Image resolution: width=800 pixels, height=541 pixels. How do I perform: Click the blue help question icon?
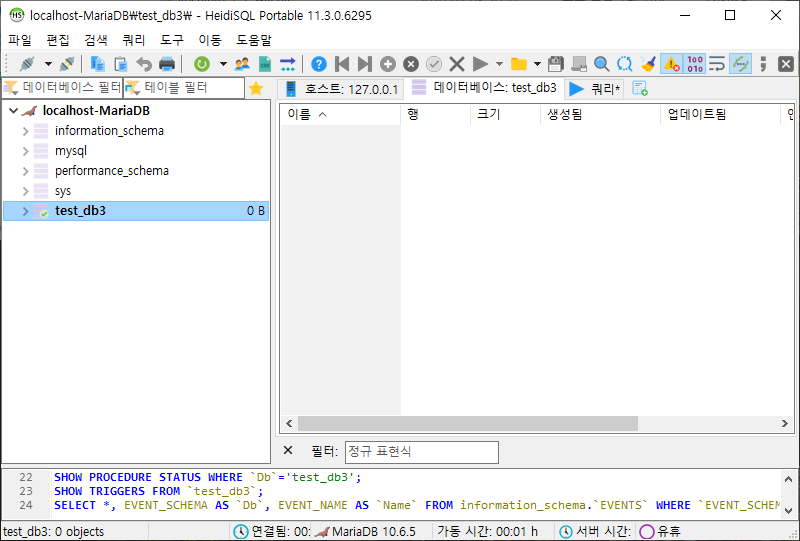tap(319, 64)
